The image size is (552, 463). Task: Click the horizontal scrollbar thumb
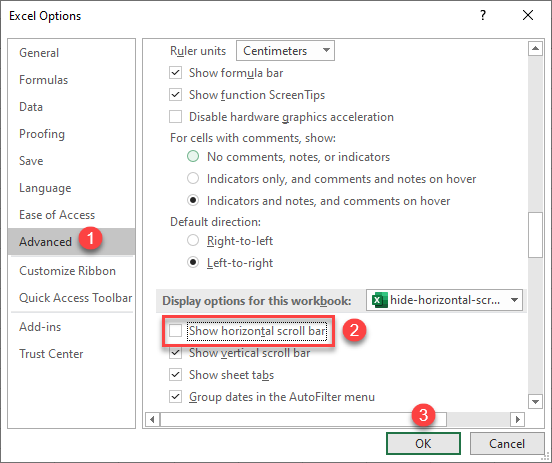[303, 419]
